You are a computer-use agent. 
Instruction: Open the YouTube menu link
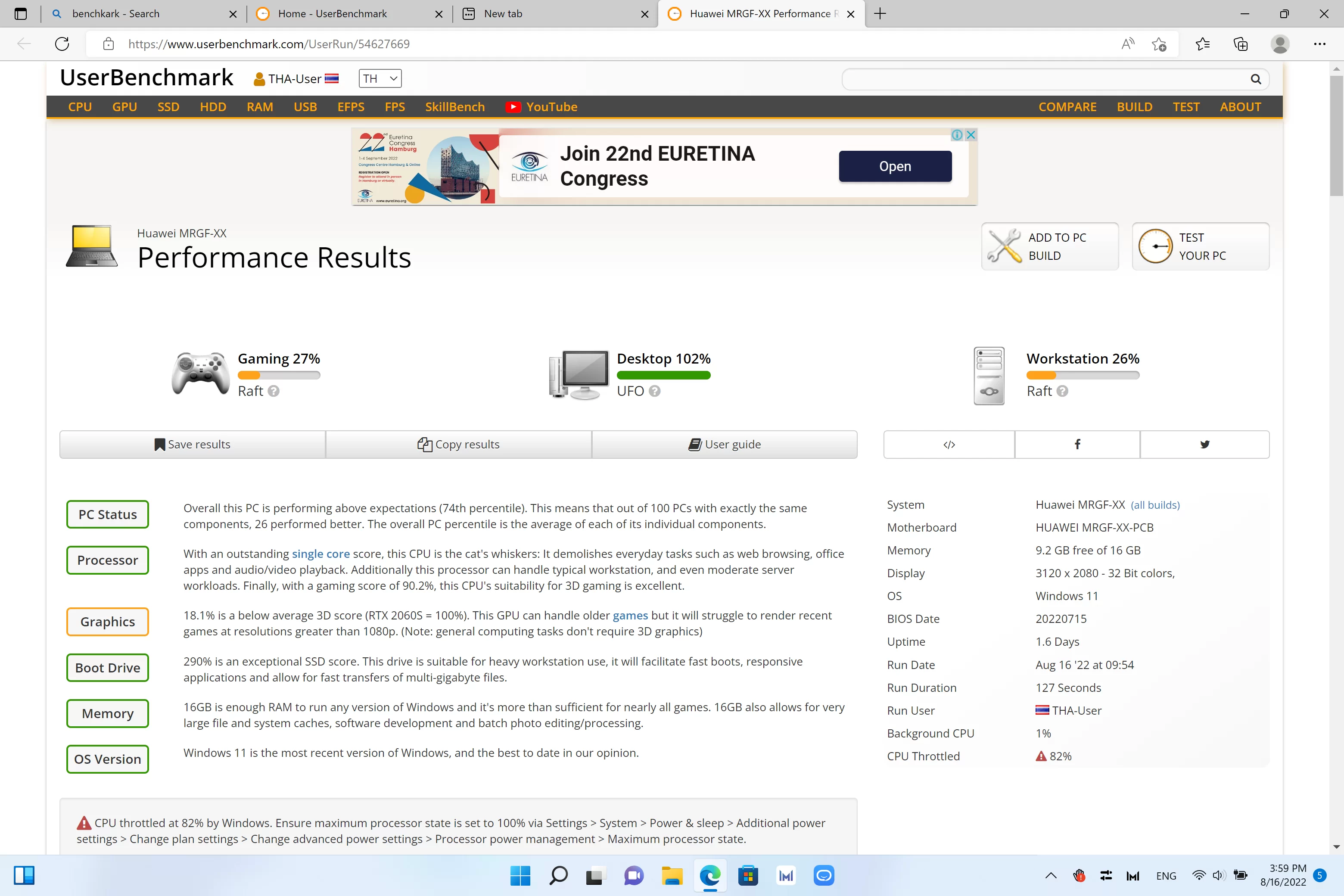point(541,107)
